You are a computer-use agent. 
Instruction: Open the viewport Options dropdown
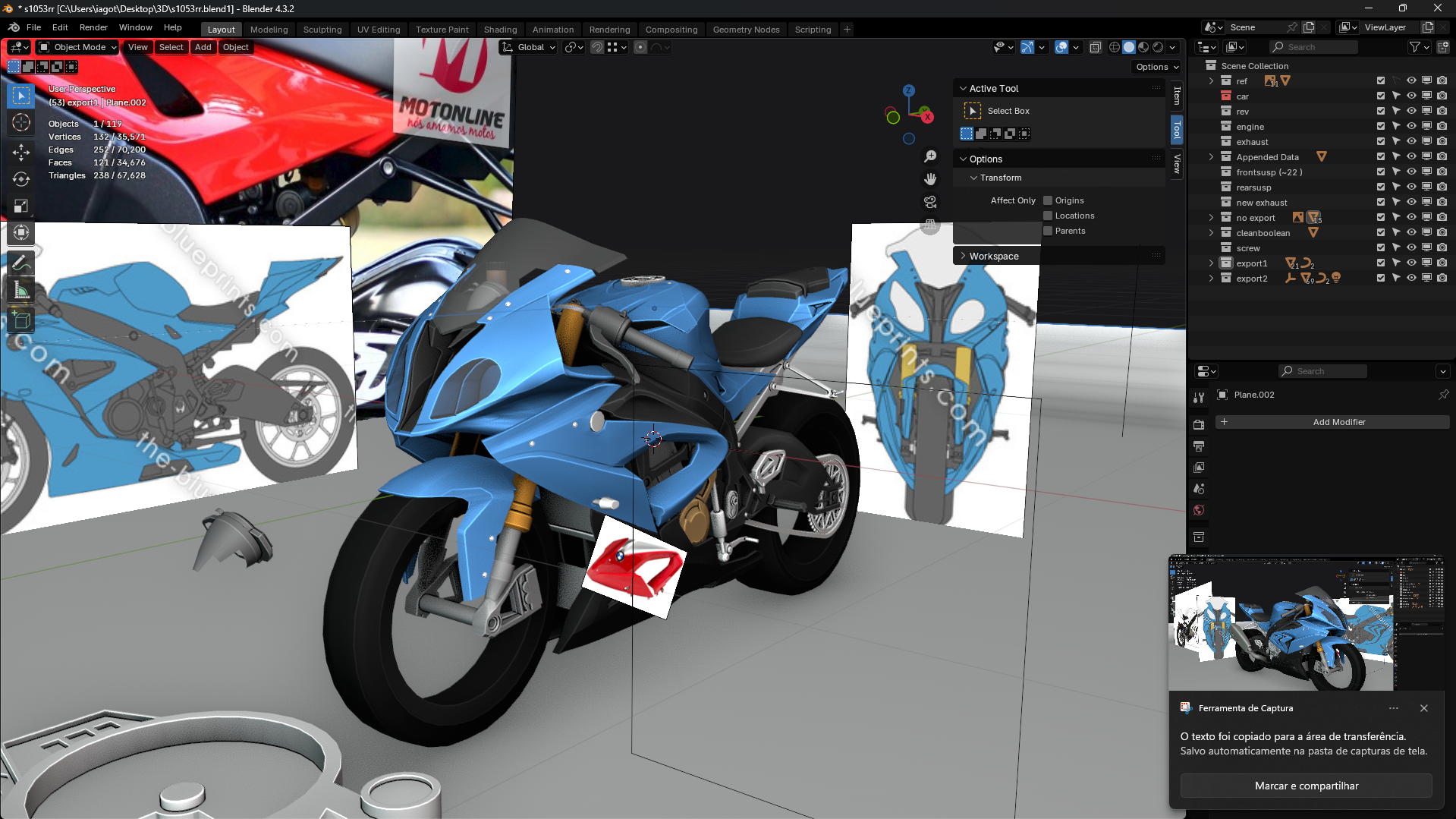[1157, 67]
